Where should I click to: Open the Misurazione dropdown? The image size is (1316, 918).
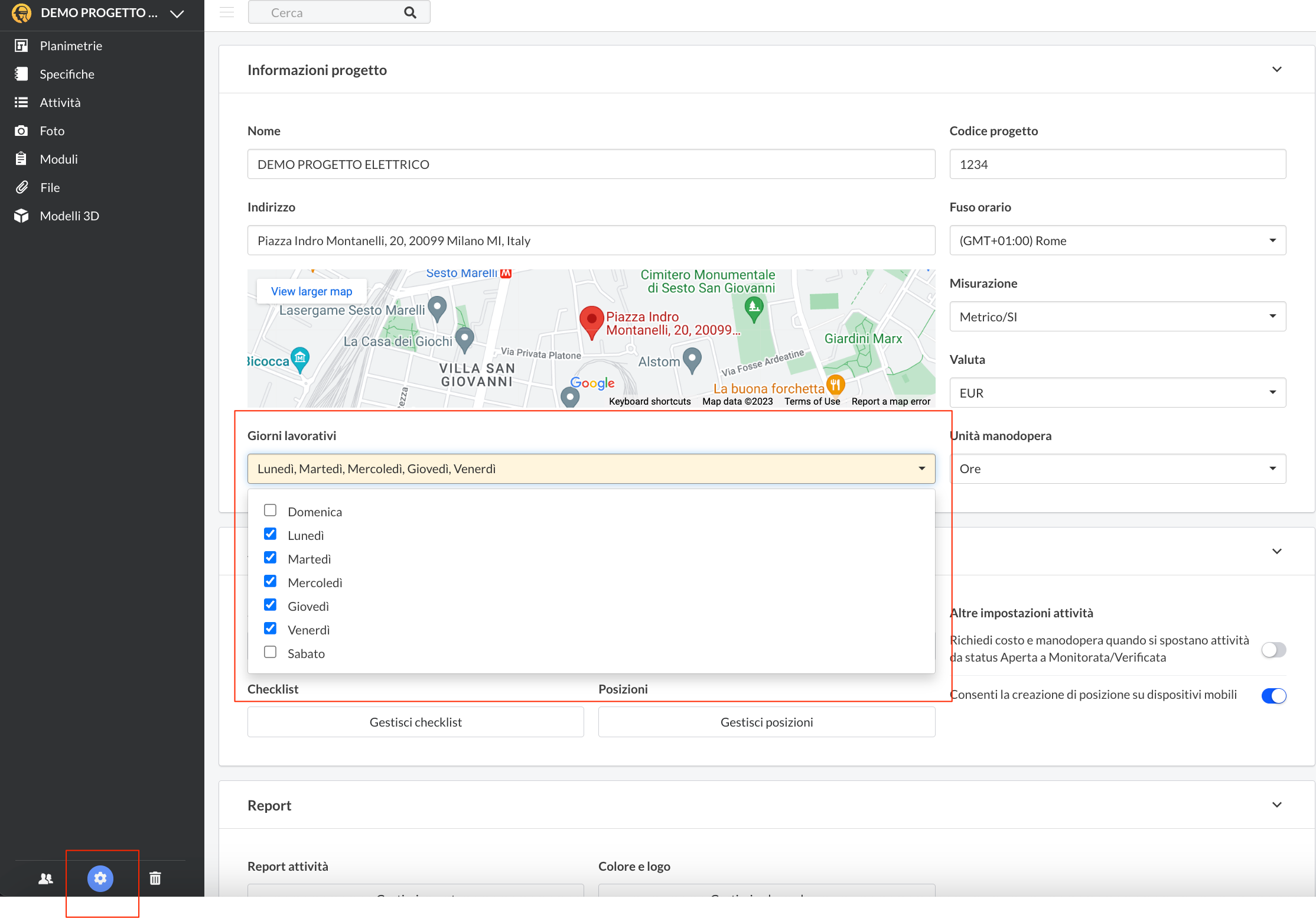pyautogui.click(x=1118, y=317)
